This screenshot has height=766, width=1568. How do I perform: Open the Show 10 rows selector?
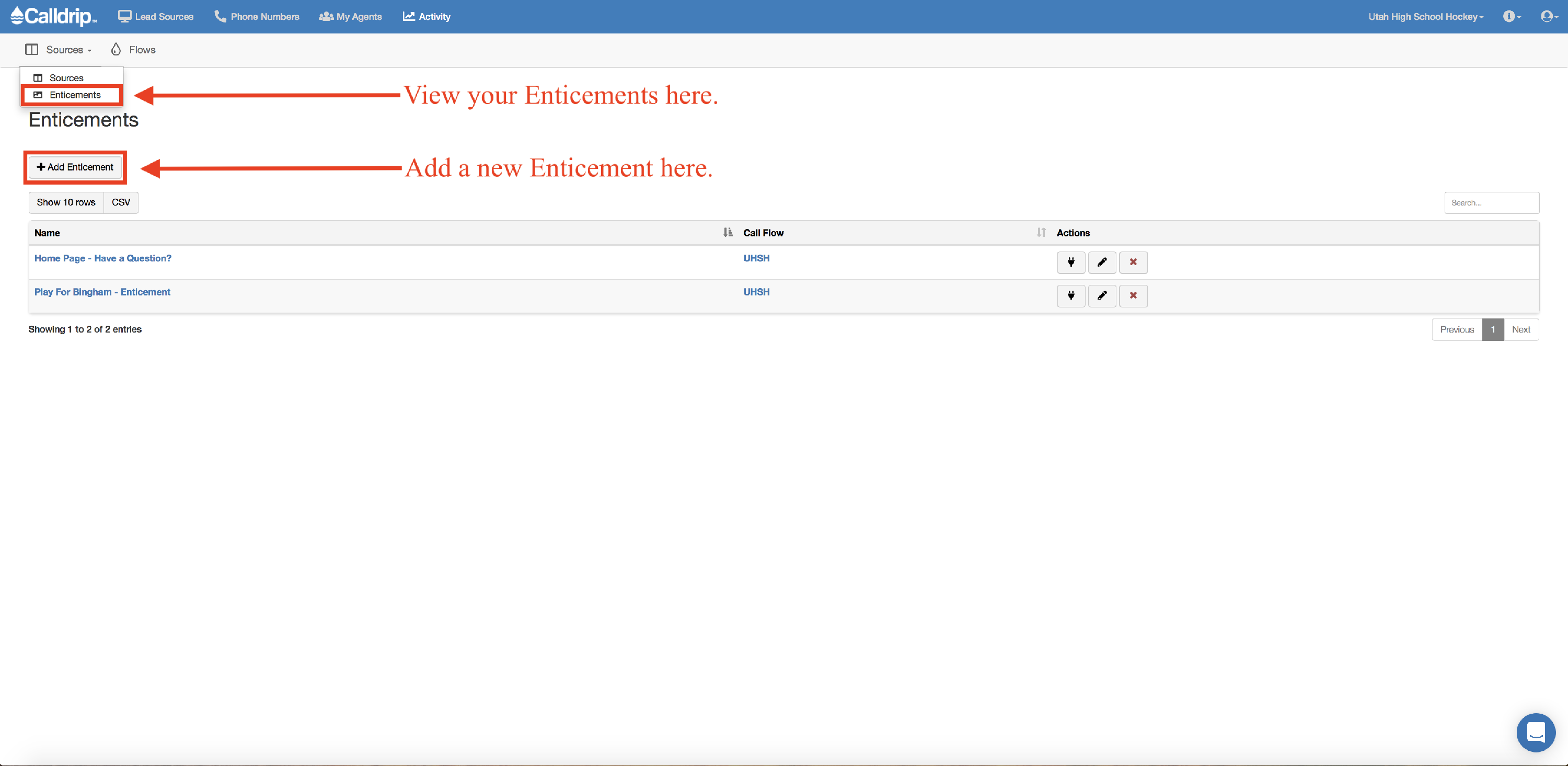coord(66,202)
